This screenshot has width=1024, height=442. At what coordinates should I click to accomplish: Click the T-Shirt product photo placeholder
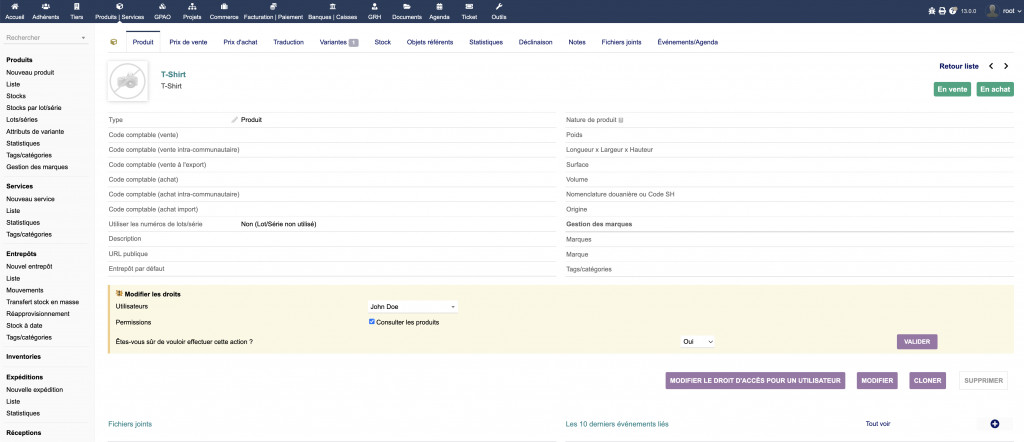pos(127,80)
